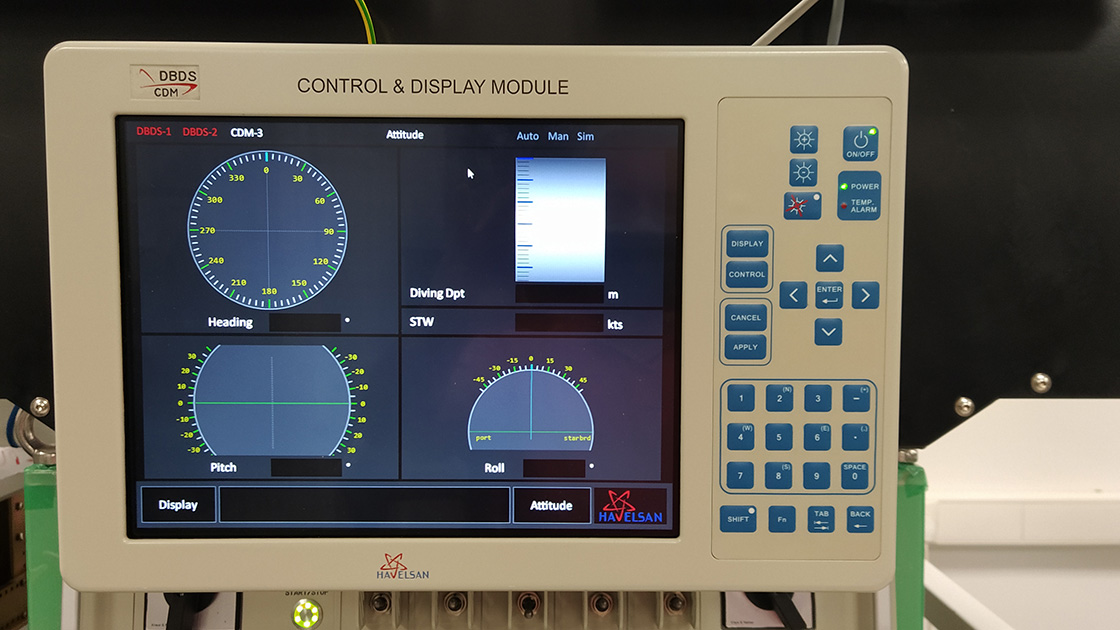Tap the red backlight-off key
This screenshot has width=1120, height=630.
tap(801, 206)
